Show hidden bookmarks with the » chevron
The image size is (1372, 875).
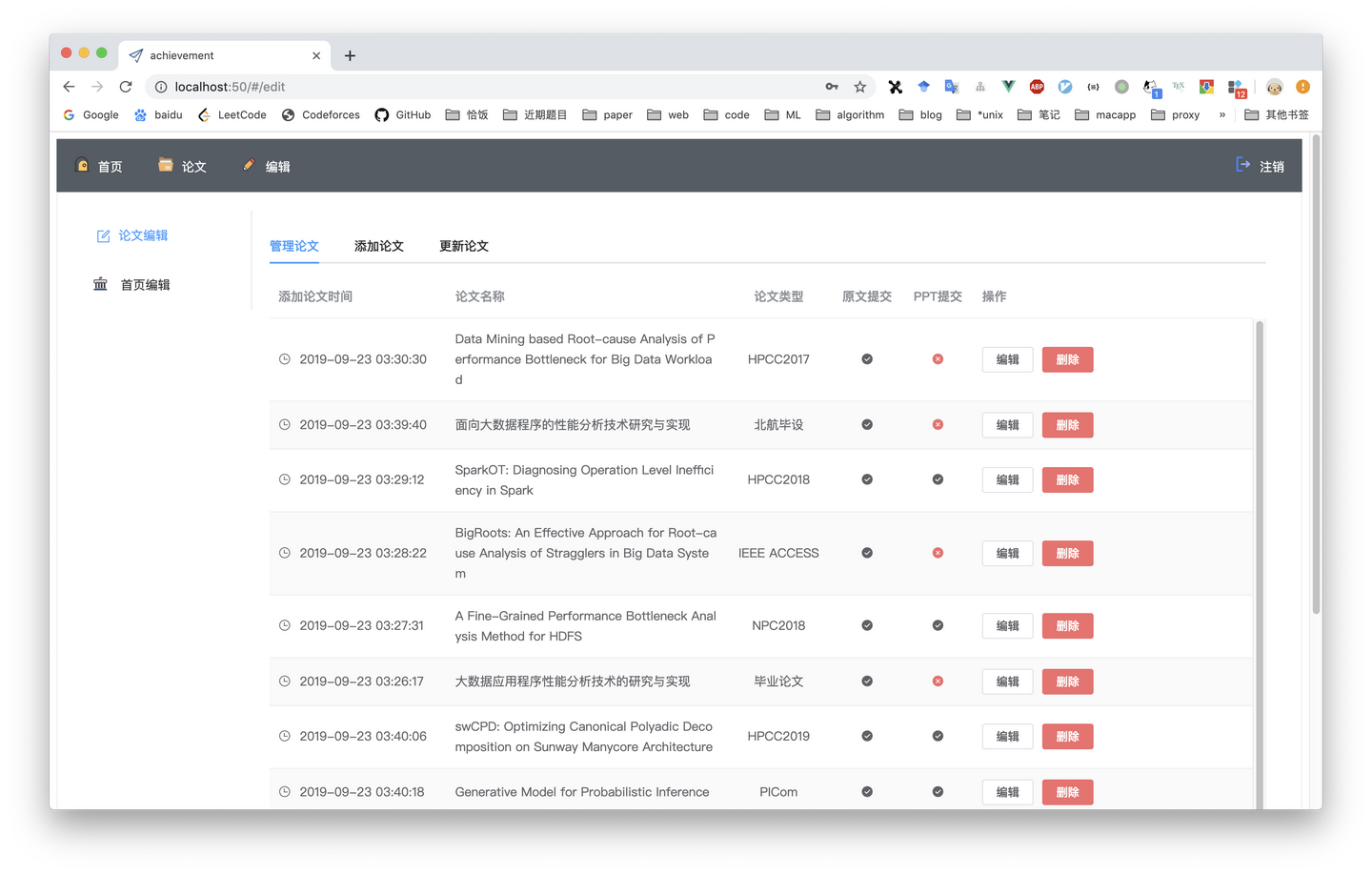1222,115
